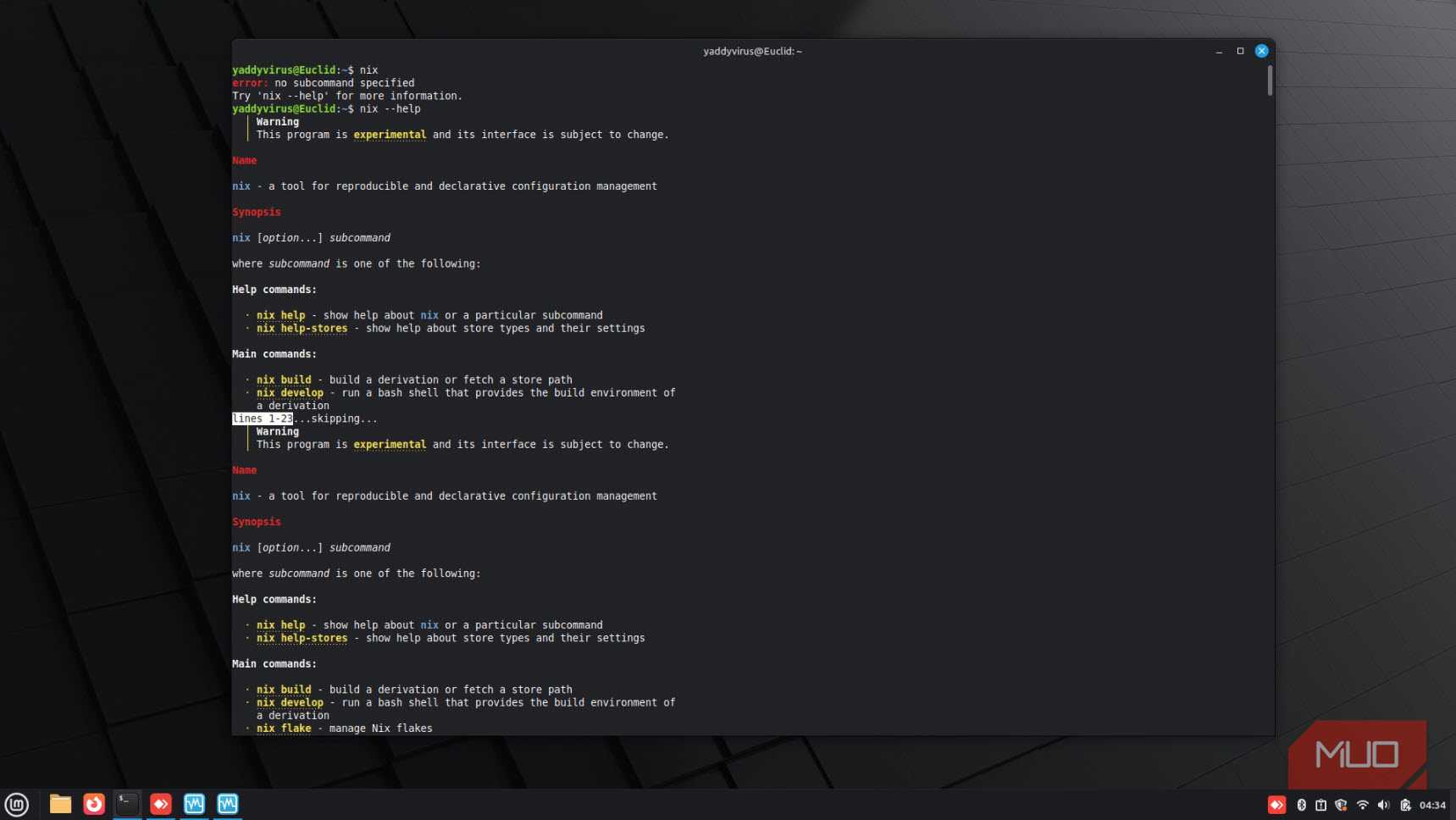Click the AnyDesk icon in system tray
The height and width of the screenshot is (820, 1456).
point(1276,805)
